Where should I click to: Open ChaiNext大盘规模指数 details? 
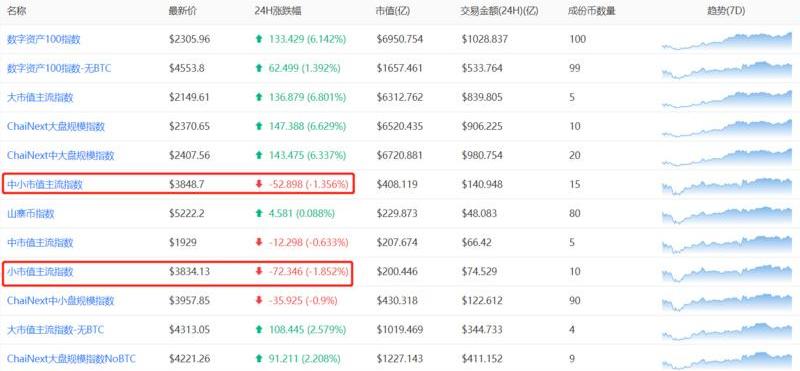(x=56, y=127)
